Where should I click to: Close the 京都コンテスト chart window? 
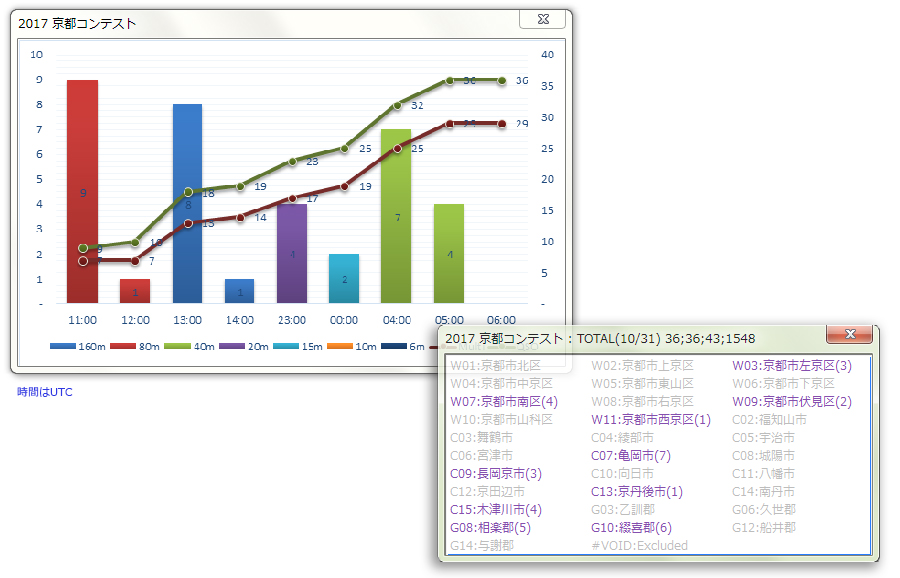543,20
